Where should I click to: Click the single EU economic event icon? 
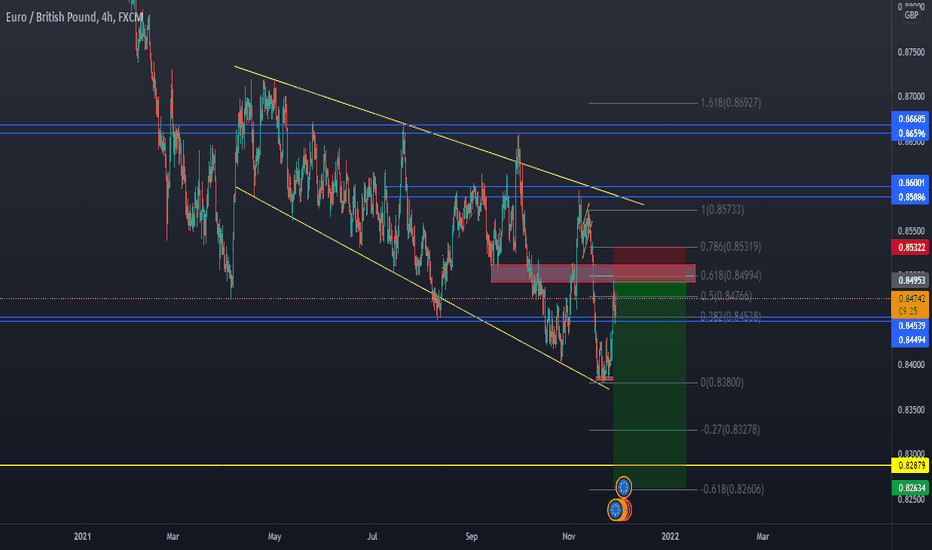coord(624,488)
